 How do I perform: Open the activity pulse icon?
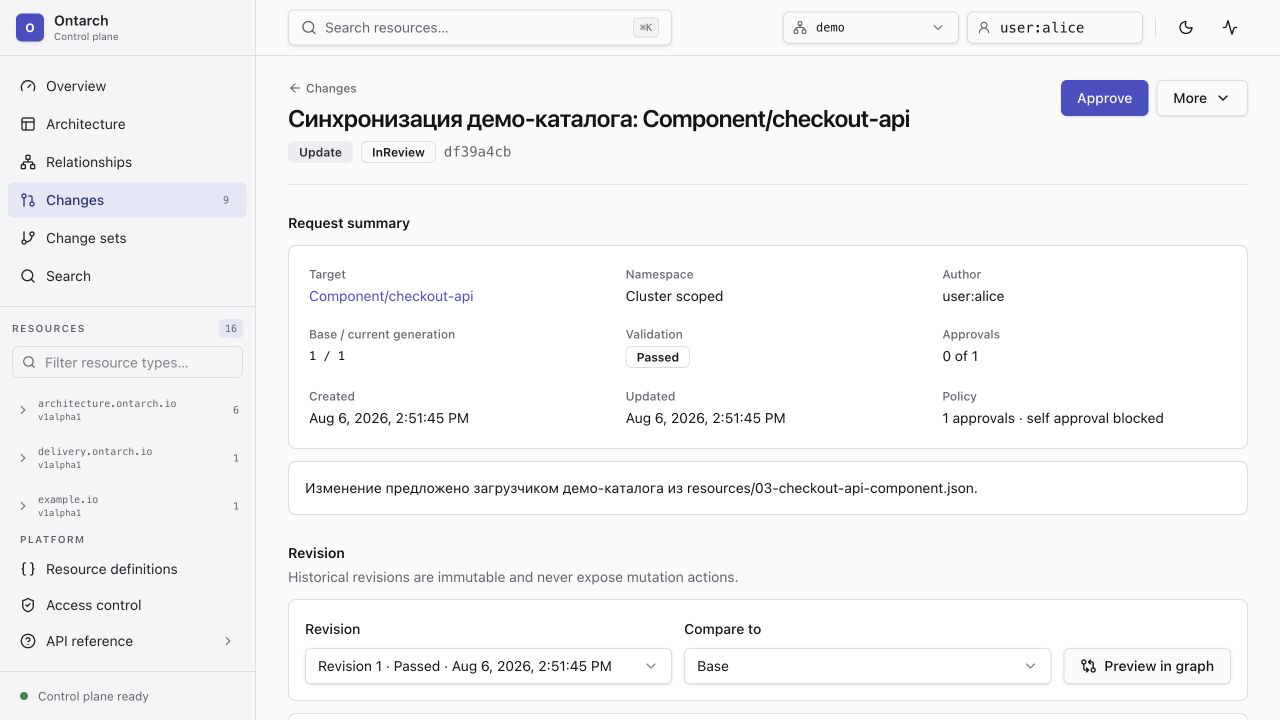1230,28
